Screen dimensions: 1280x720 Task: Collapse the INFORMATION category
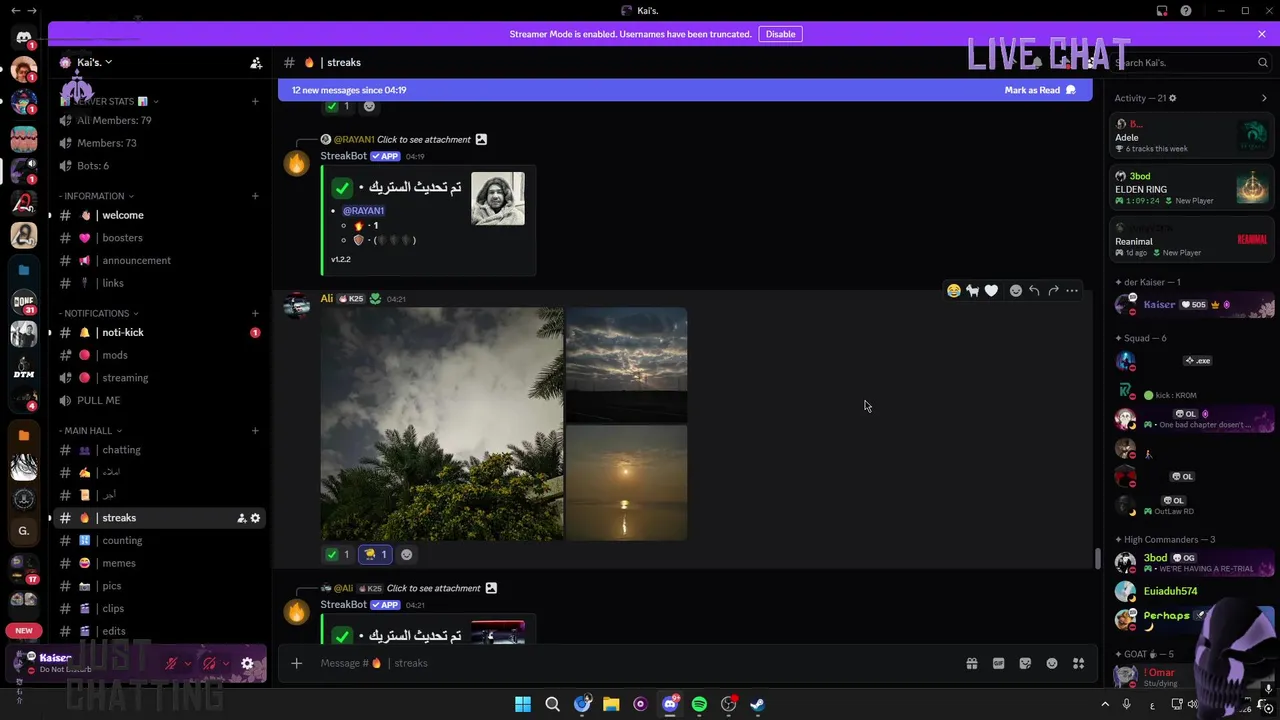[96, 196]
